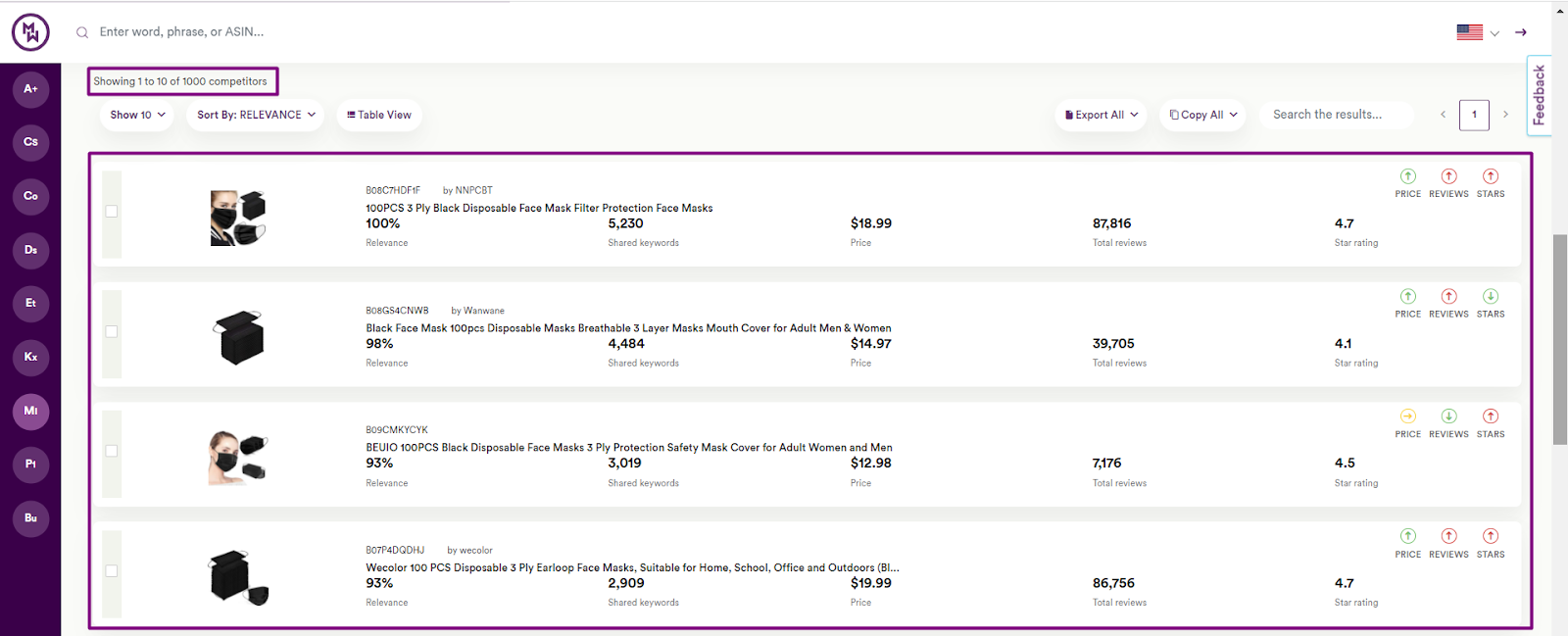Open the Show 10 dropdown
1568x636 pixels.
[x=137, y=115]
